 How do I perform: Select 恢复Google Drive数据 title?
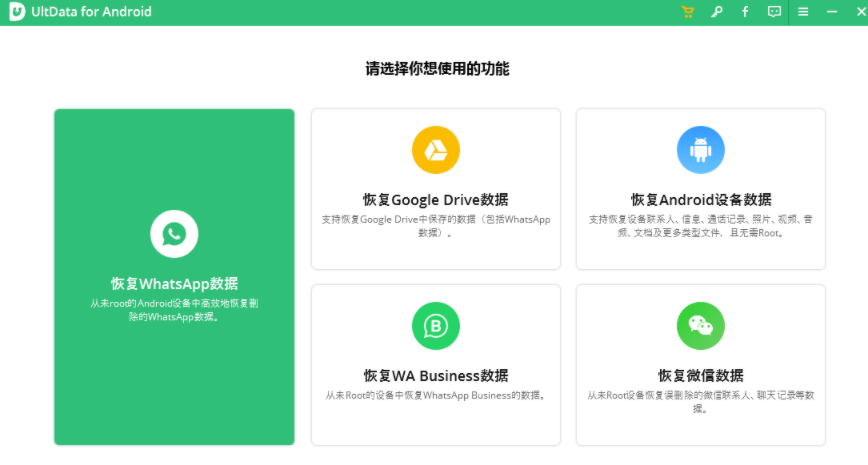436,200
